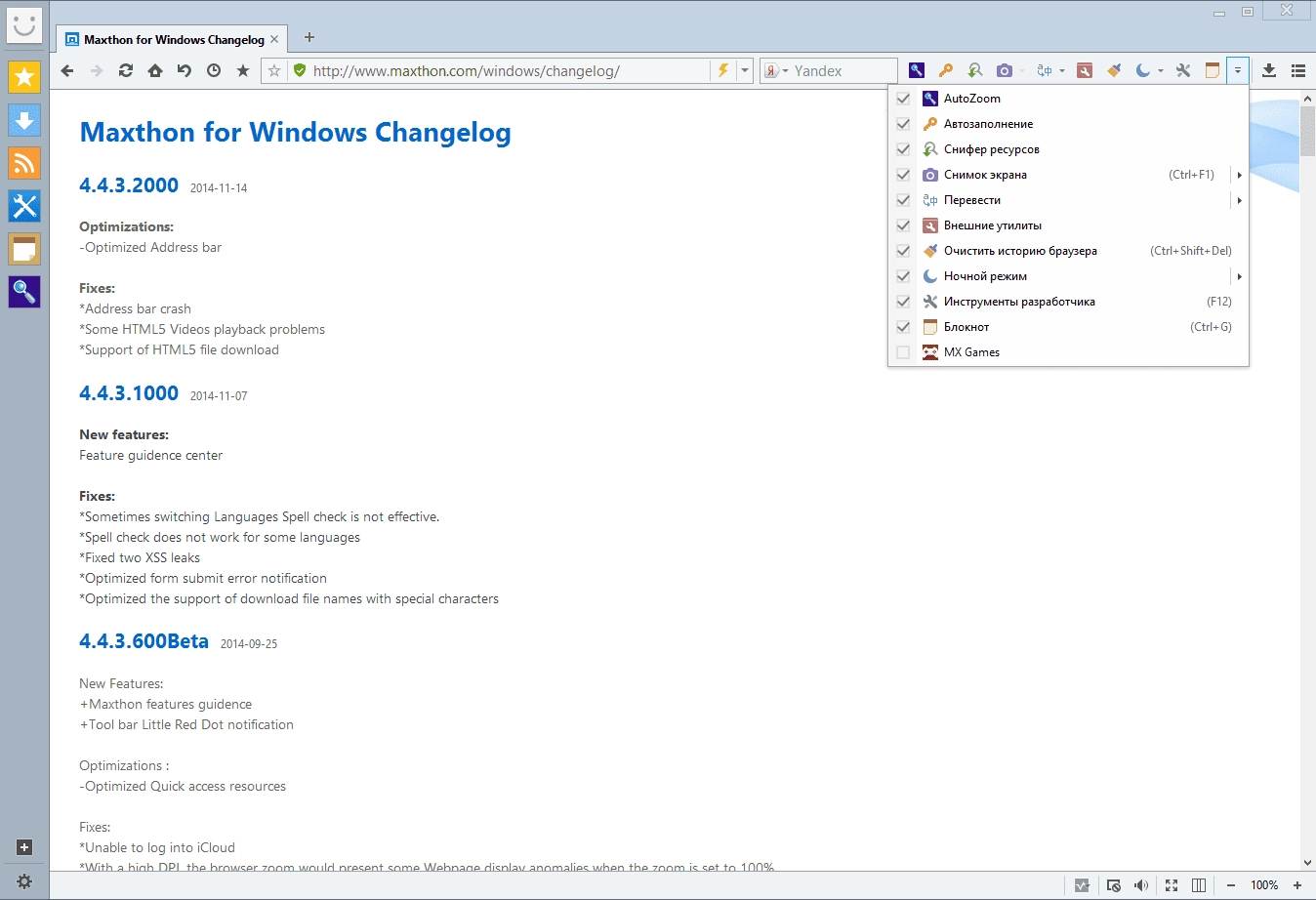Open the favorites star in navigation bar

tap(243, 70)
